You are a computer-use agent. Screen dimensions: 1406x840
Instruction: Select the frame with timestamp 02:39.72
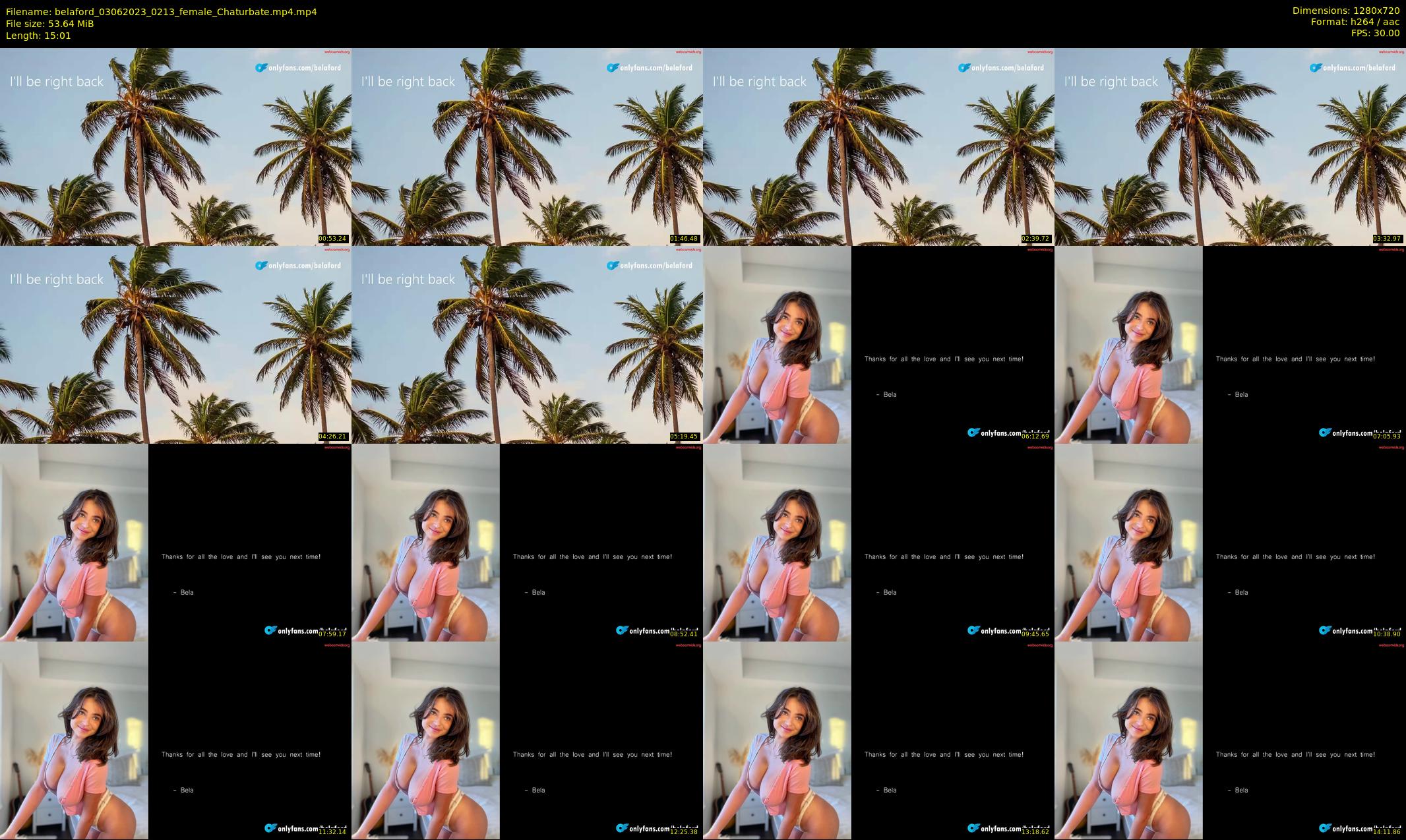pos(878,146)
